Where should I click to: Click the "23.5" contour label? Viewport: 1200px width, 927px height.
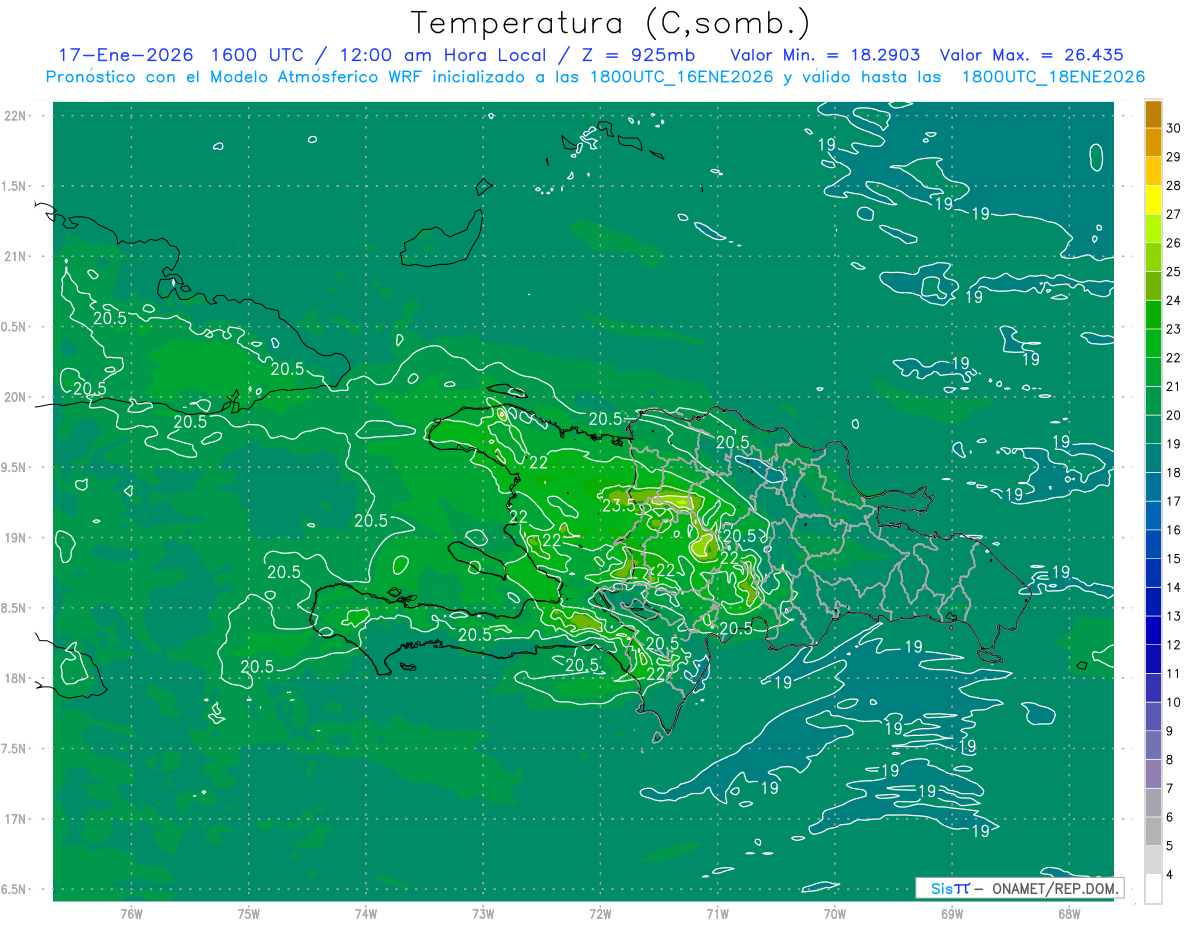pos(619,506)
